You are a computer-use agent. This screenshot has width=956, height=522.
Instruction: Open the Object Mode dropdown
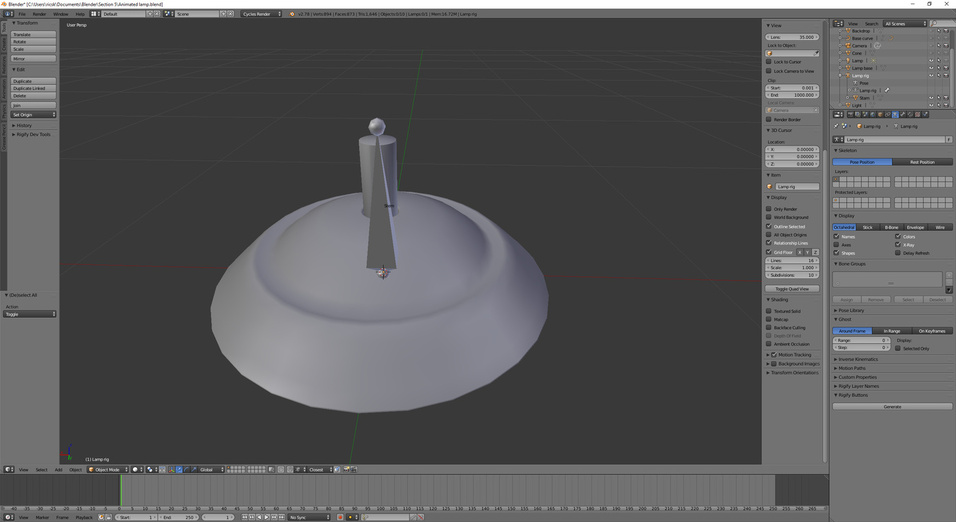[x=108, y=470]
